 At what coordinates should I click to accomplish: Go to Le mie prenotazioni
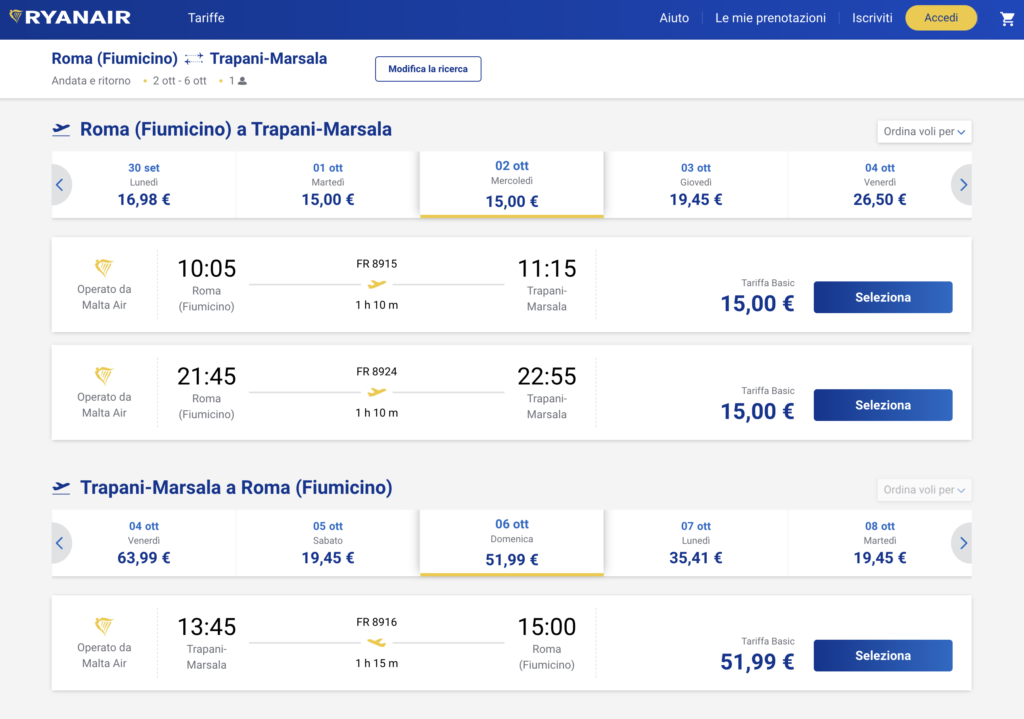coord(770,18)
